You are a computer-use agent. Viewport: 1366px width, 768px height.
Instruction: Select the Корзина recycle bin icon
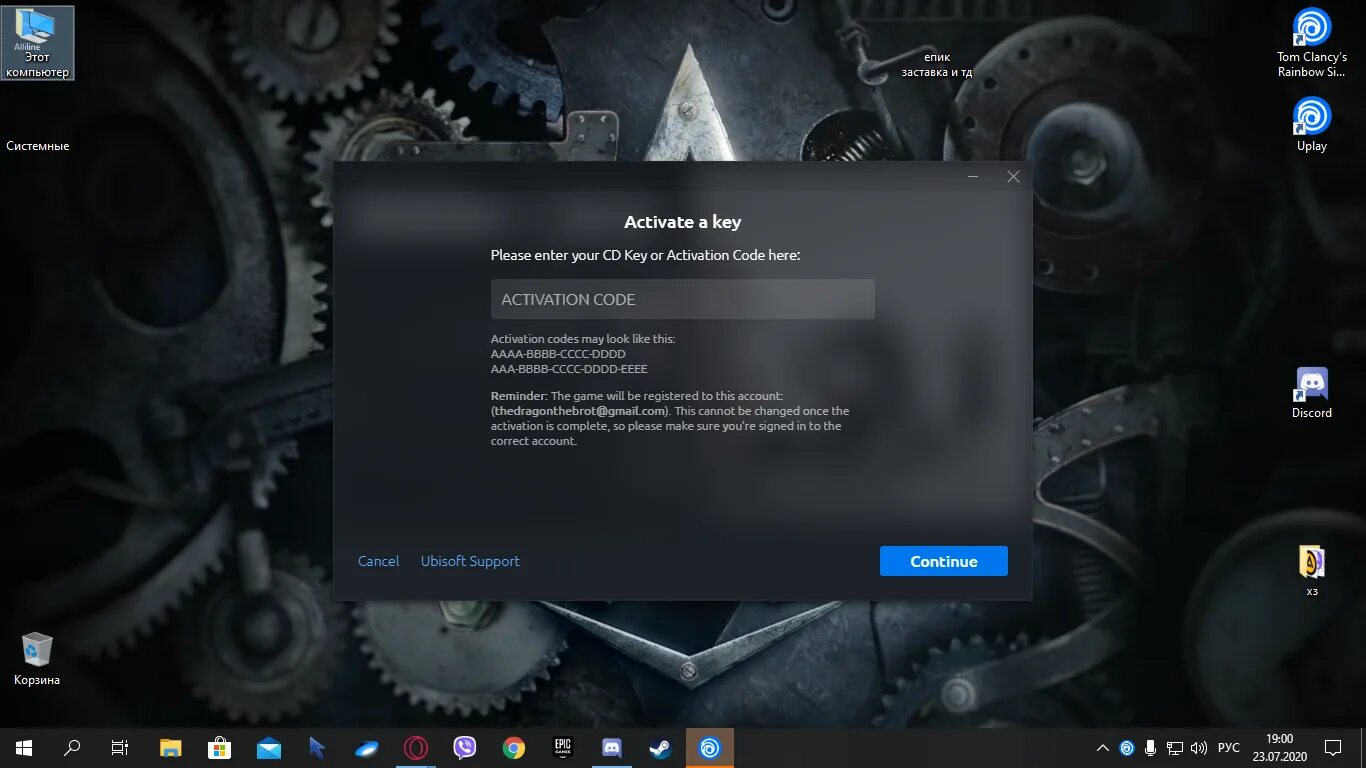coord(37,658)
